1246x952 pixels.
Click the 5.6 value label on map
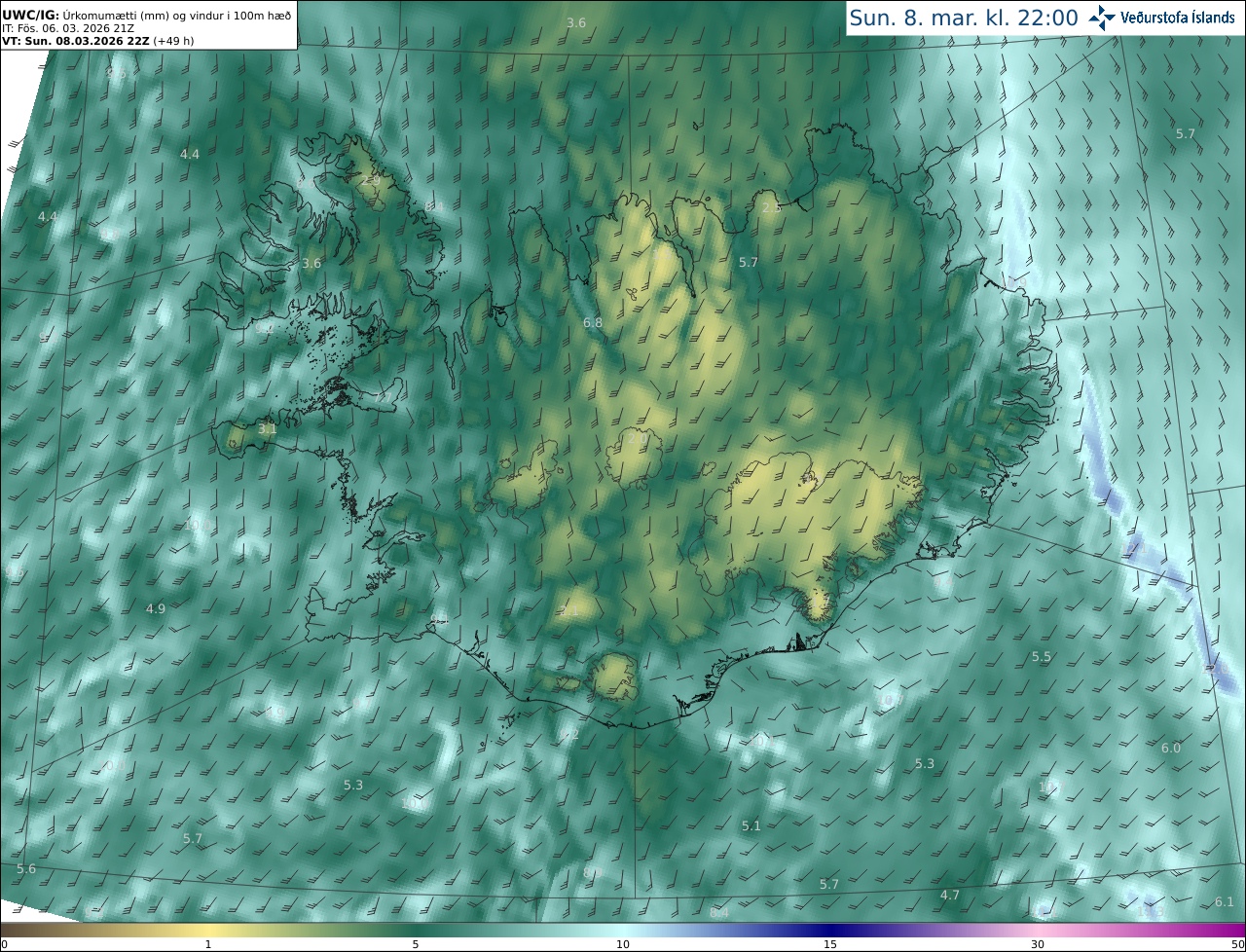point(26,869)
